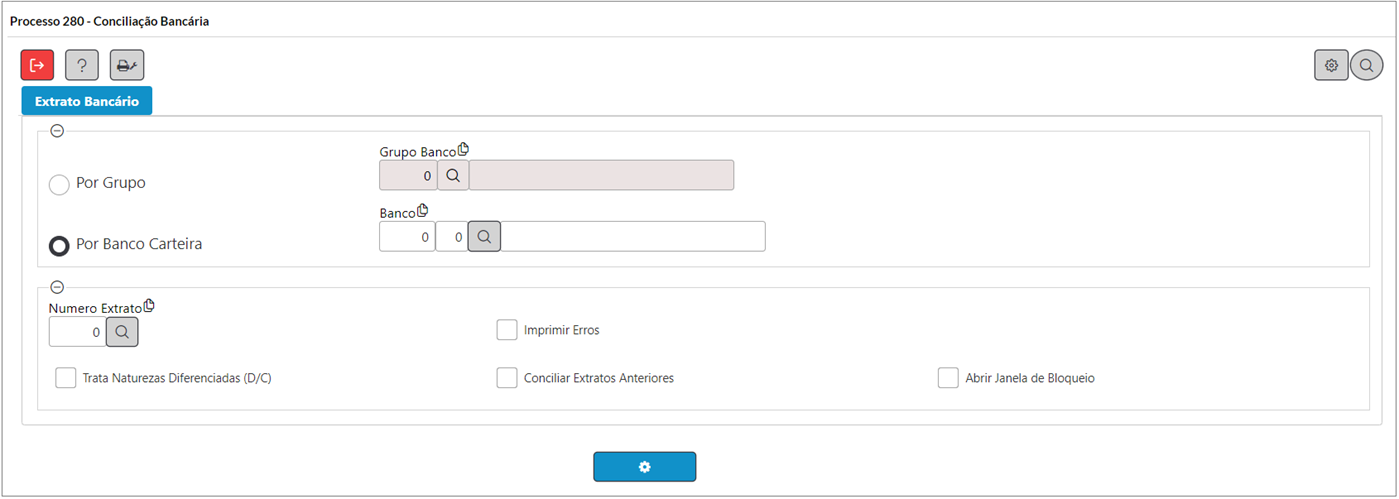Open the printer configuration icon
This screenshot has width=1399, height=499.
click(127, 65)
